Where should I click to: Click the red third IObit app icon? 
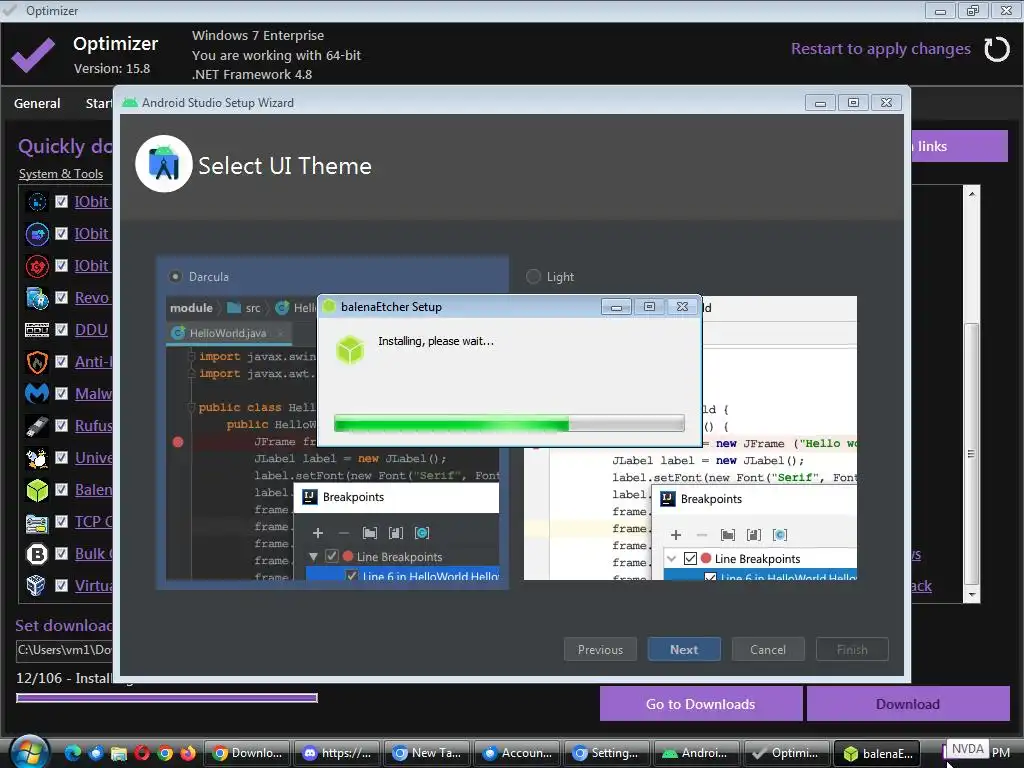(x=37, y=266)
